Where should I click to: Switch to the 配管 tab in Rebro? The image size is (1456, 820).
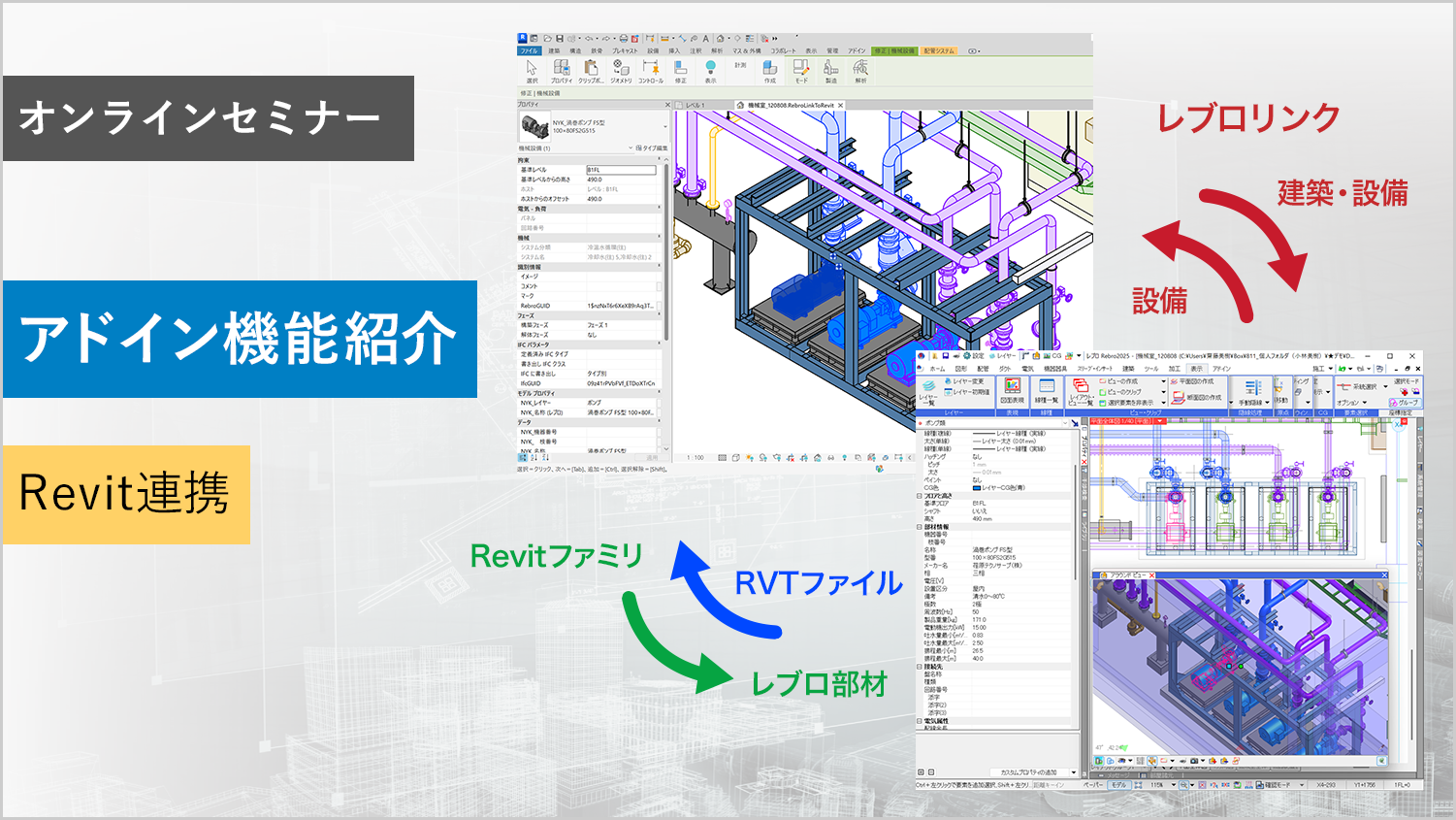click(x=983, y=369)
